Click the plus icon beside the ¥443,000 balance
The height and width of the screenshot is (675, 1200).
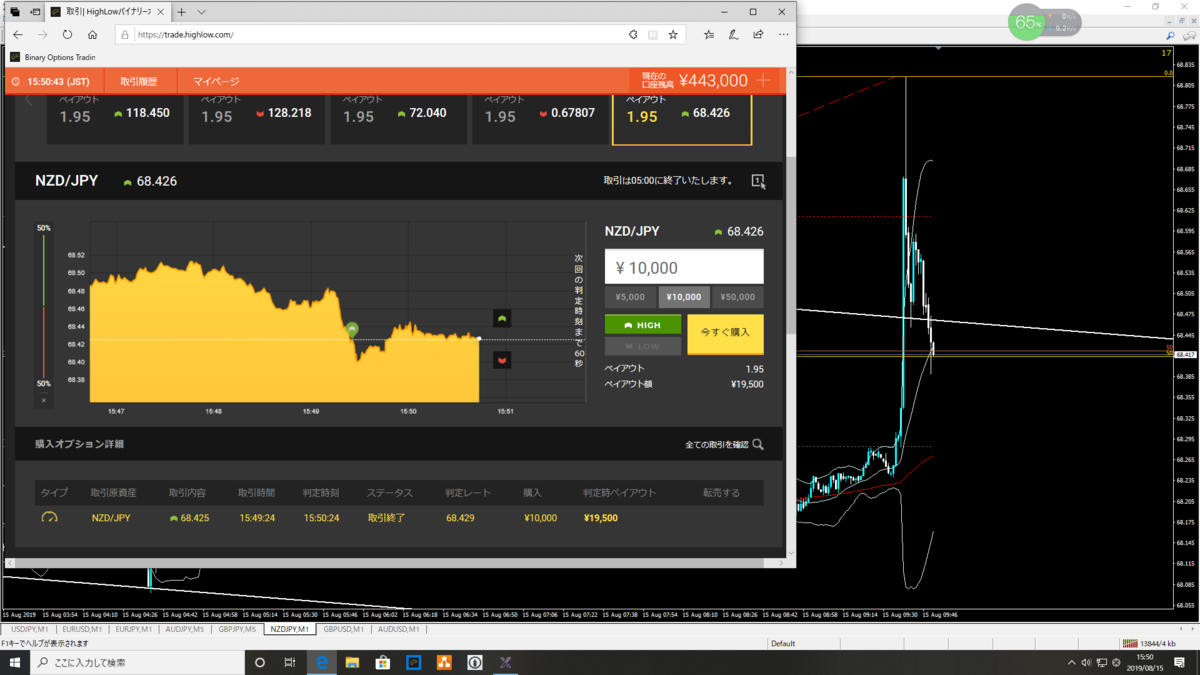pyautogui.click(x=764, y=81)
